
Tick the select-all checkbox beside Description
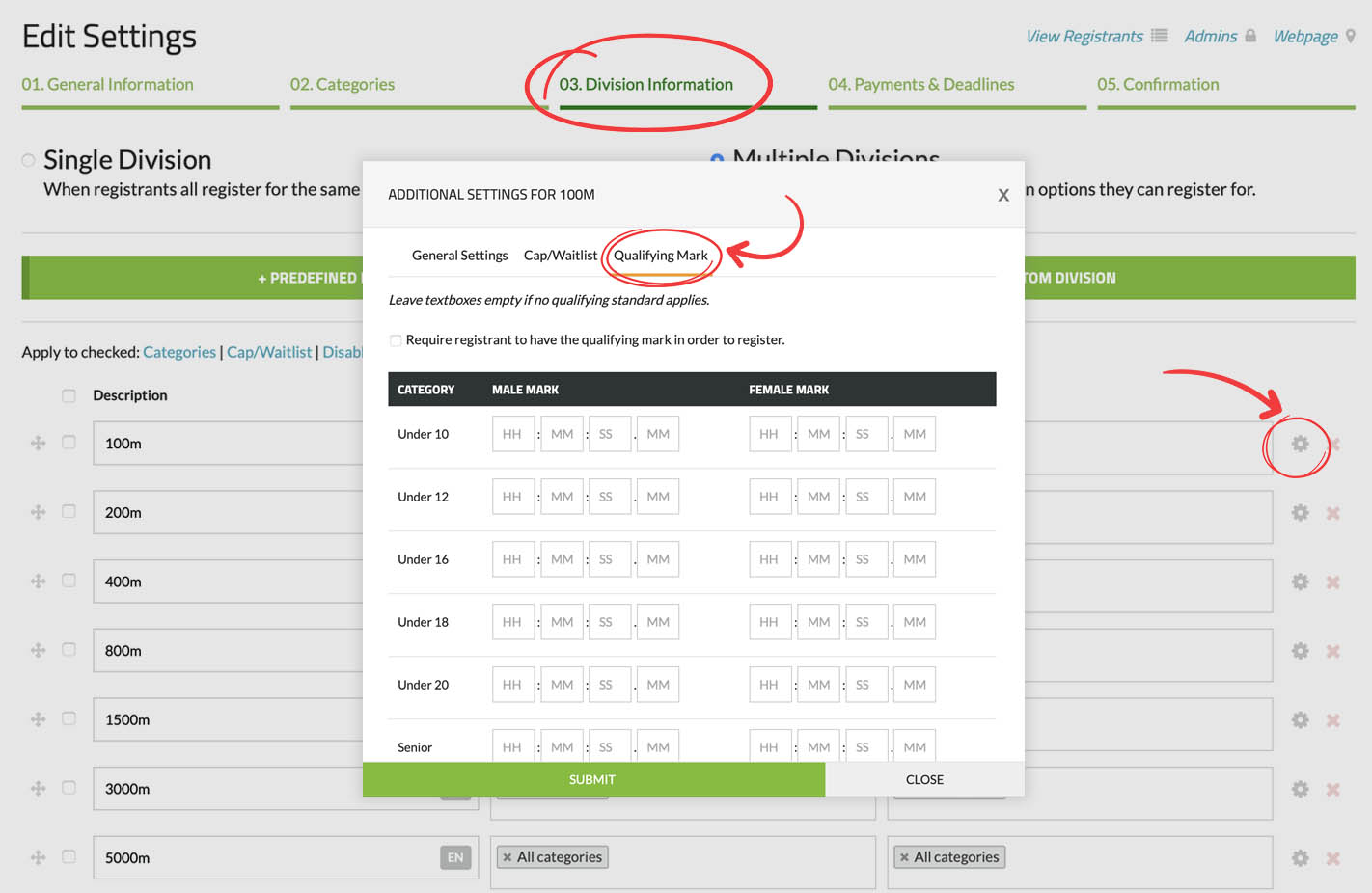click(69, 395)
